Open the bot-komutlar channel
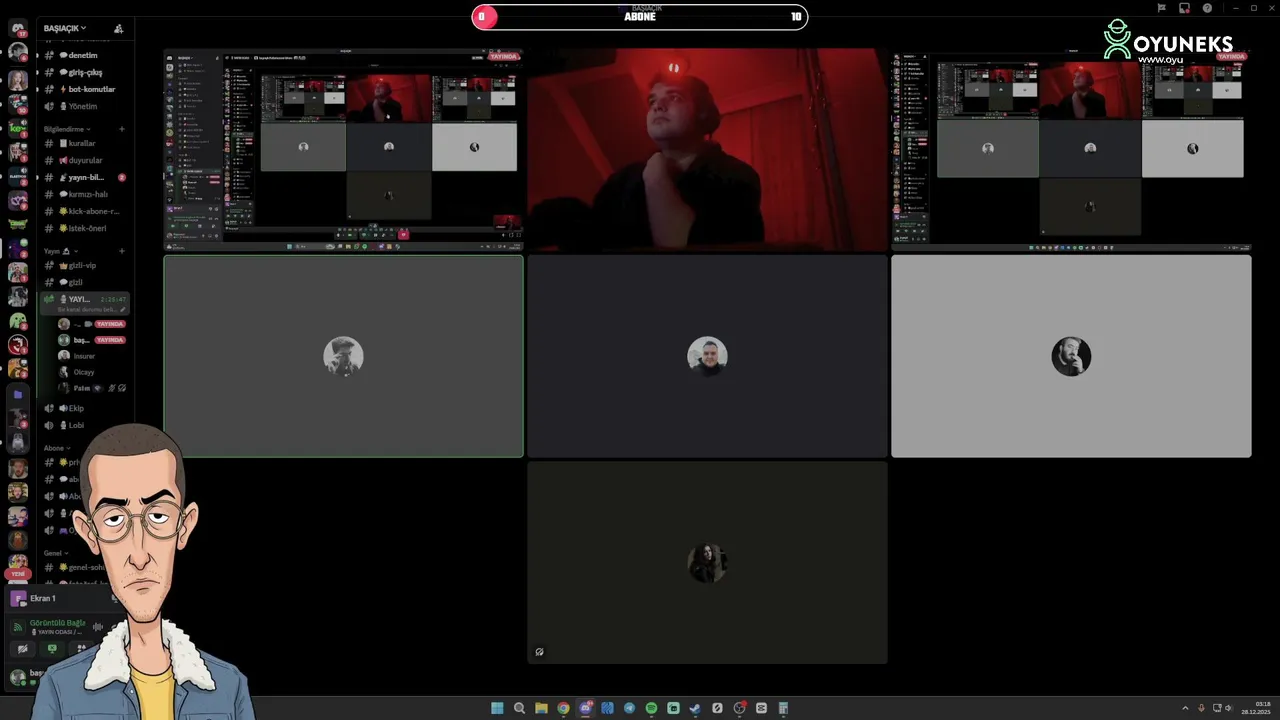This screenshot has height=720, width=1280. pyautogui.click(x=85, y=89)
